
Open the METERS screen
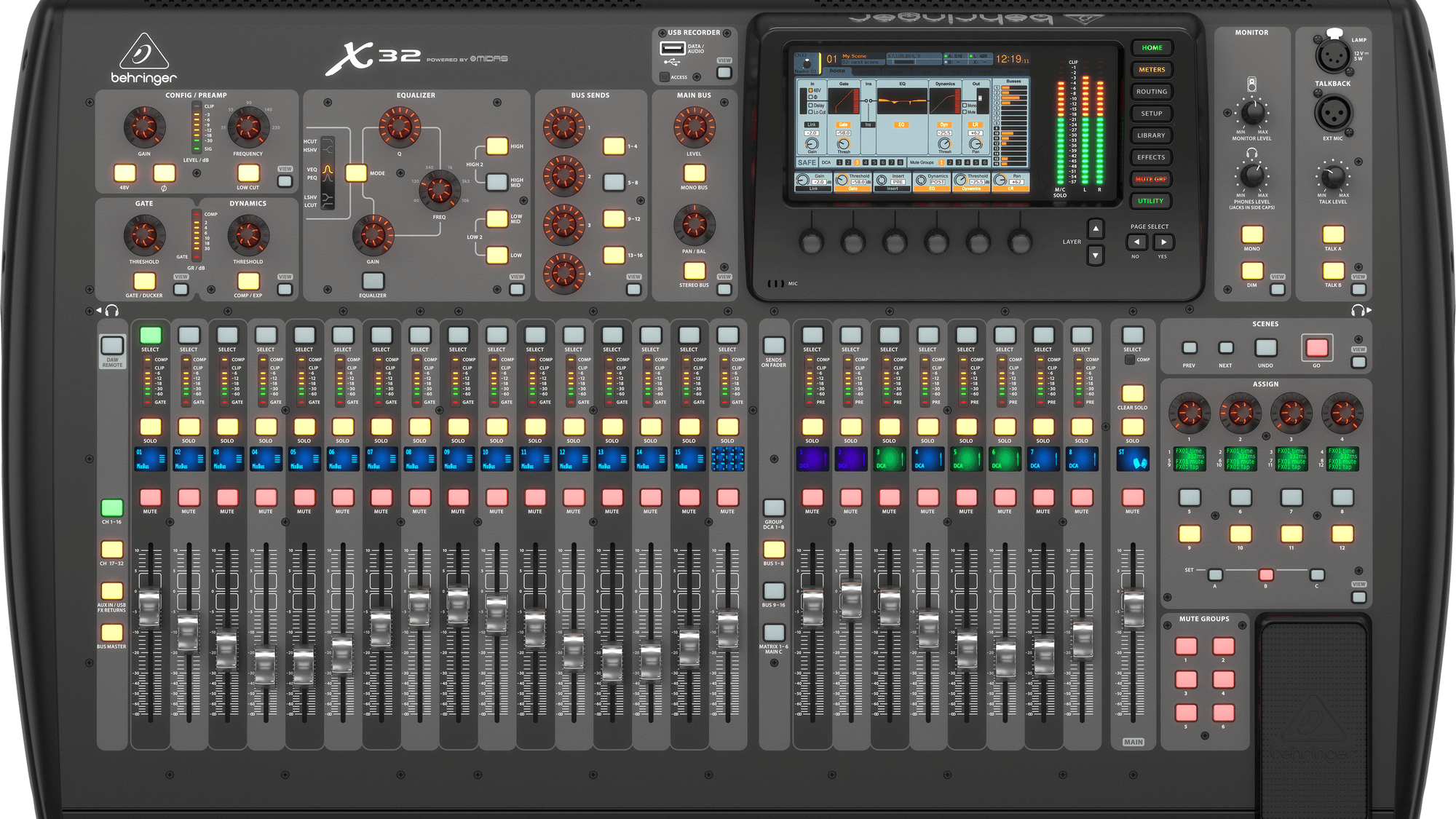(x=1152, y=70)
